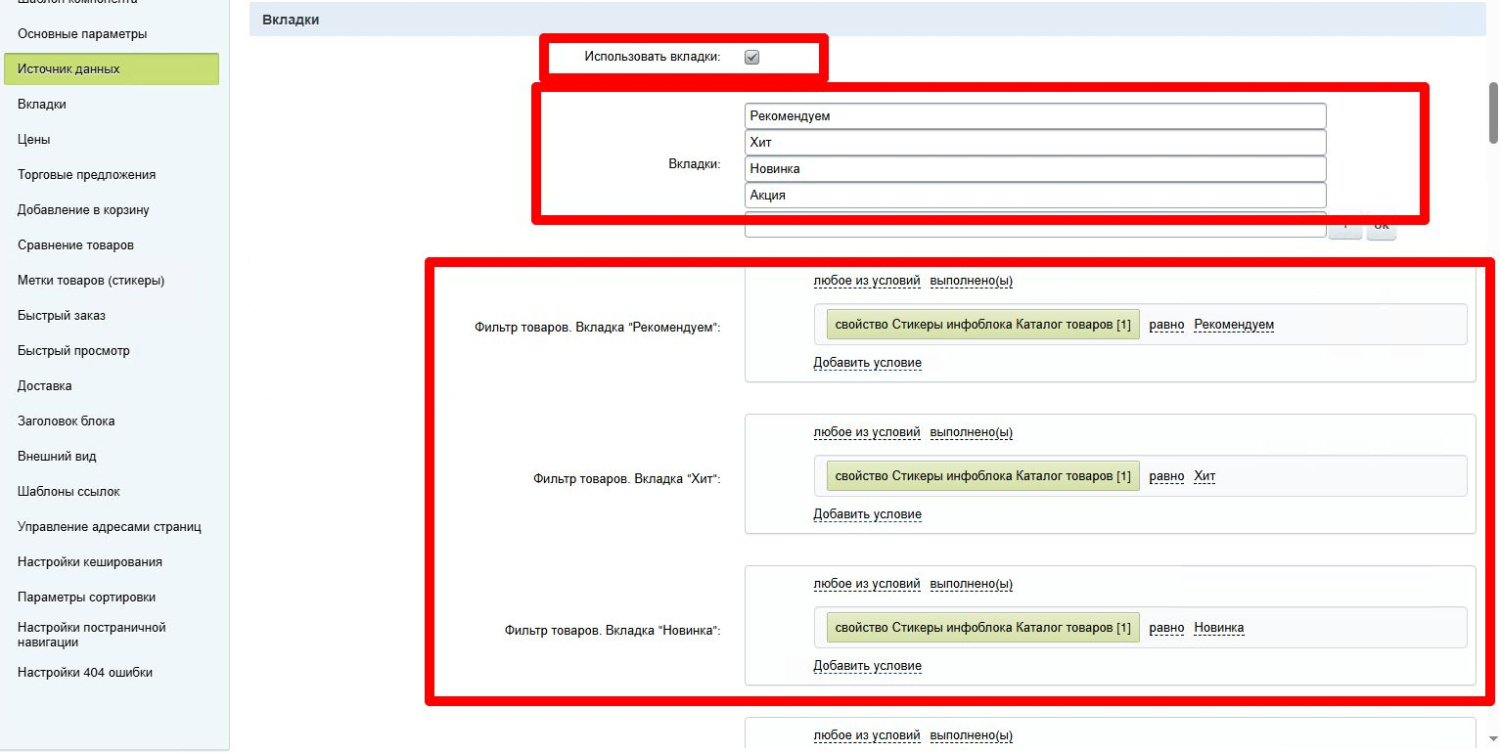Image resolution: width=1500 pixels, height=753 pixels.
Task: Click "Добавить условие" in the Хит filter
Action: point(867,514)
